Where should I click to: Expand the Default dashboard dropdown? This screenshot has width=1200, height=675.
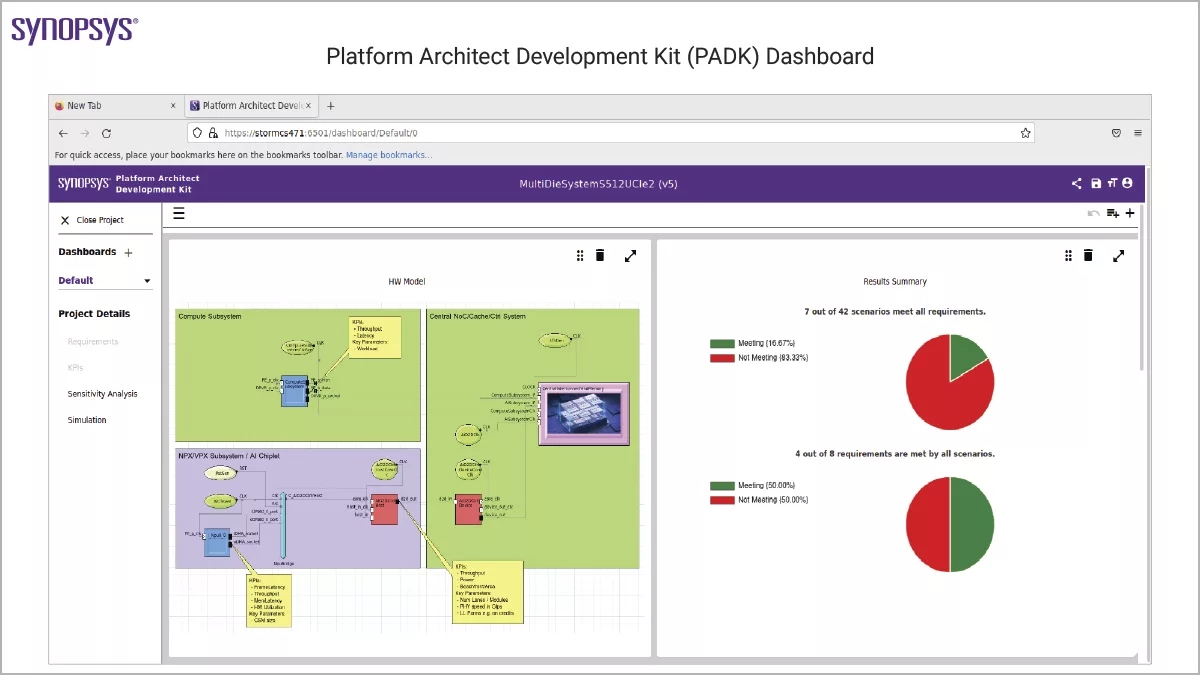click(147, 281)
